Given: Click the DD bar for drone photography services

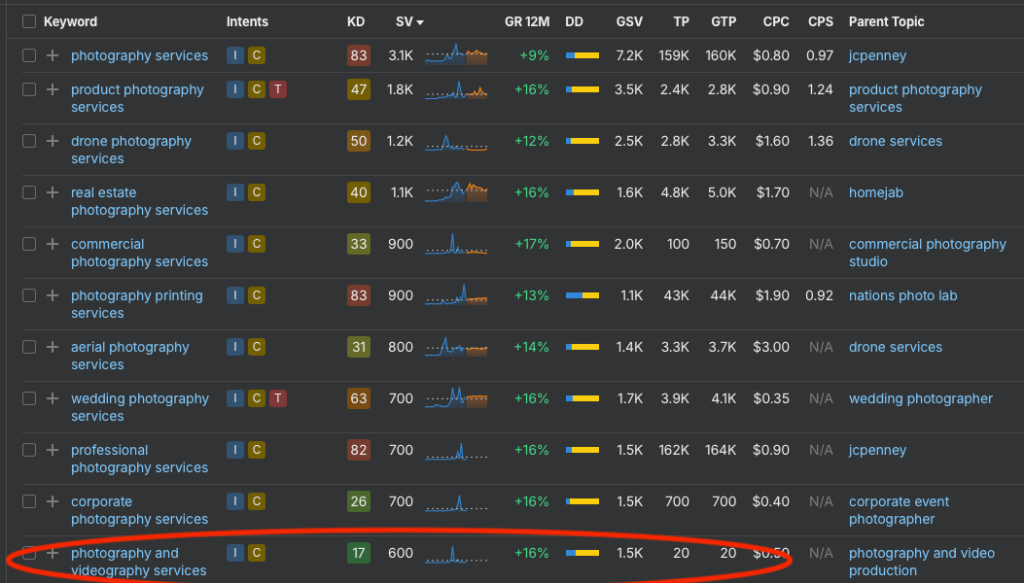Looking at the screenshot, I should pos(582,141).
